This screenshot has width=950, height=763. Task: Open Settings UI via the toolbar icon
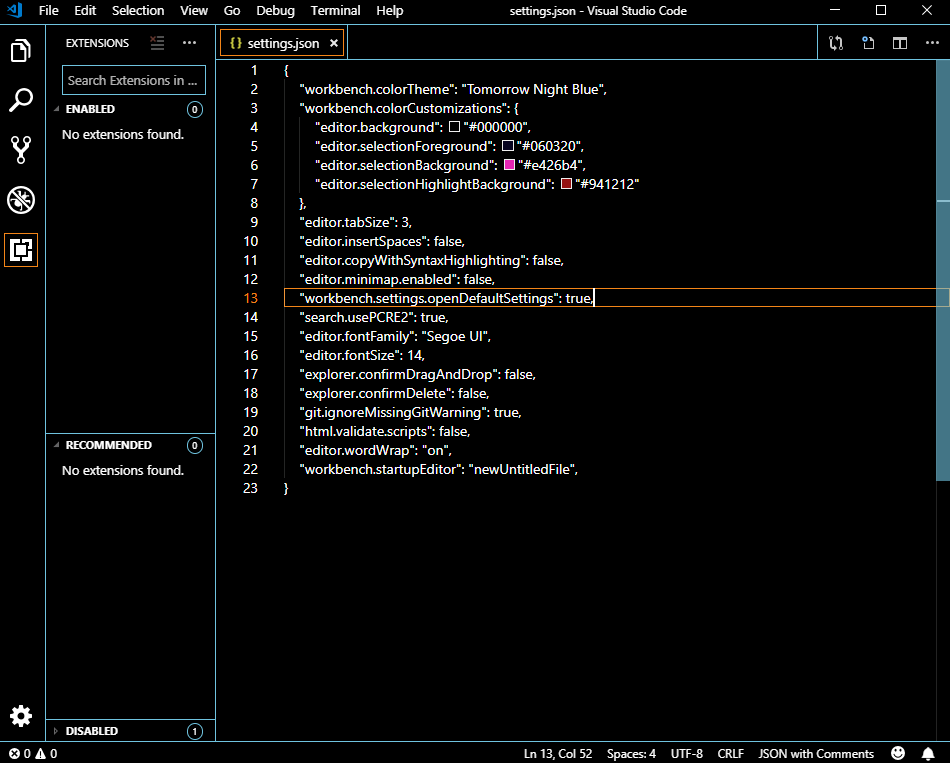click(867, 43)
